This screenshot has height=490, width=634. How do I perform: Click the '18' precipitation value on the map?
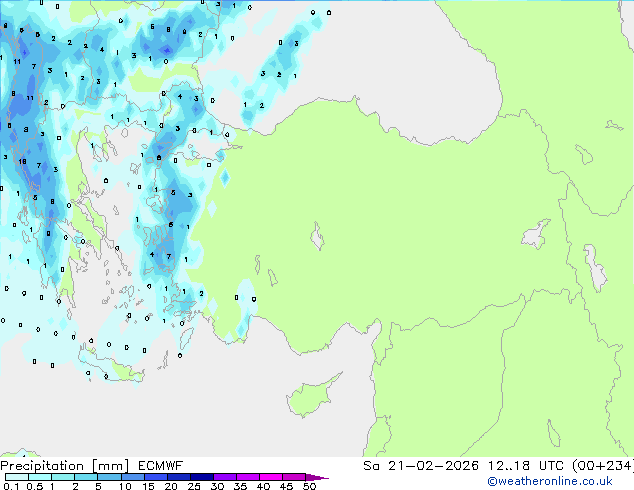click(22, 161)
